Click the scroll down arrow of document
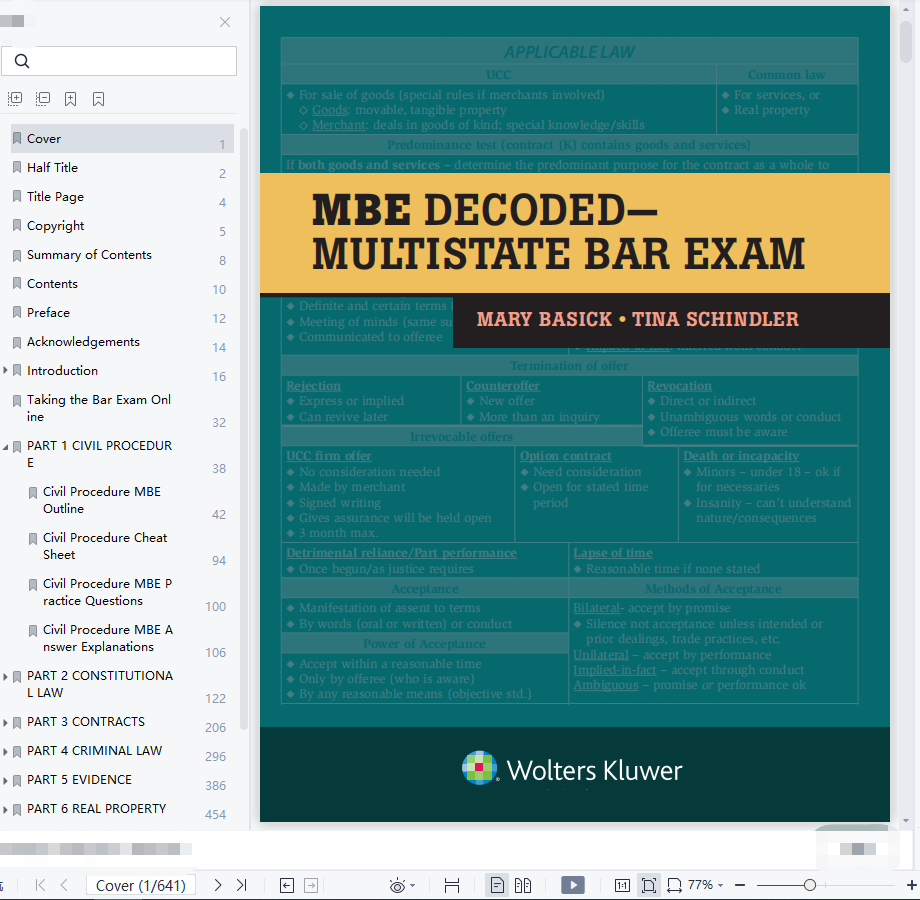The height and width of the screenshot is (900, 920). [907, 820]
